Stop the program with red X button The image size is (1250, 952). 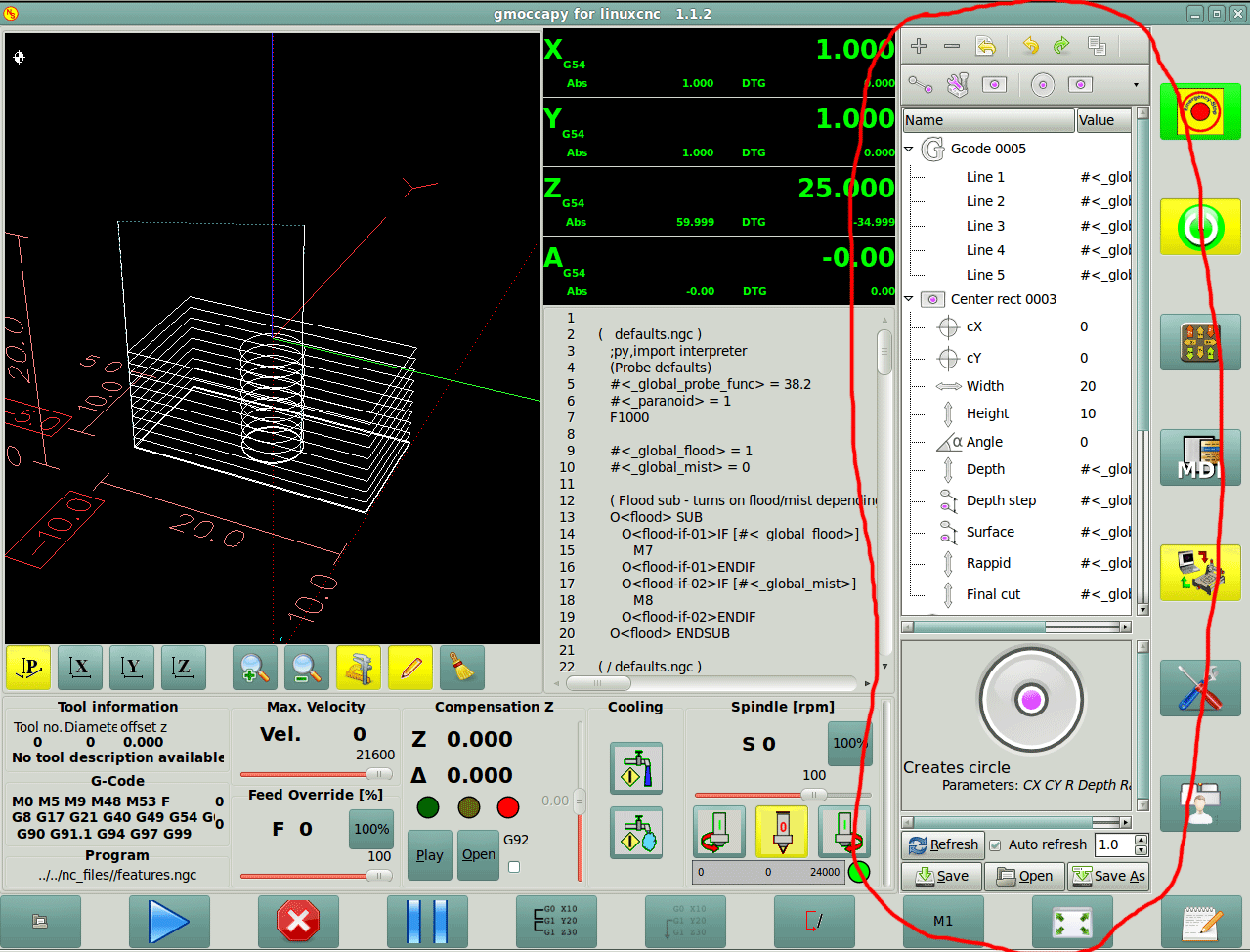[298, 921]
